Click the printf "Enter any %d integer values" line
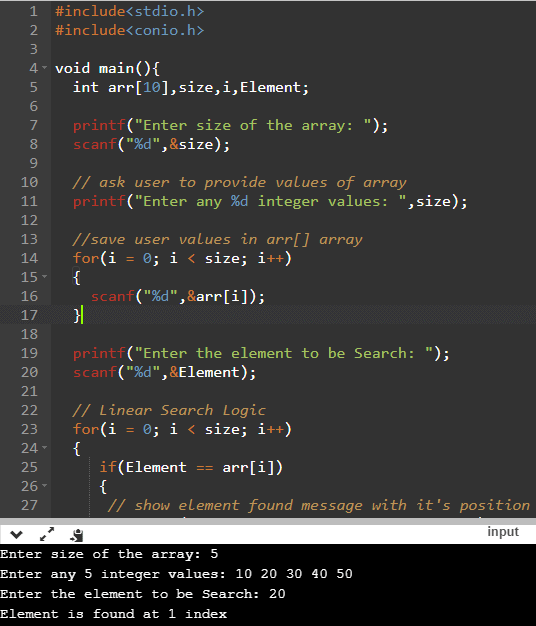The image size is (536, 626). [x=270, y=201]
